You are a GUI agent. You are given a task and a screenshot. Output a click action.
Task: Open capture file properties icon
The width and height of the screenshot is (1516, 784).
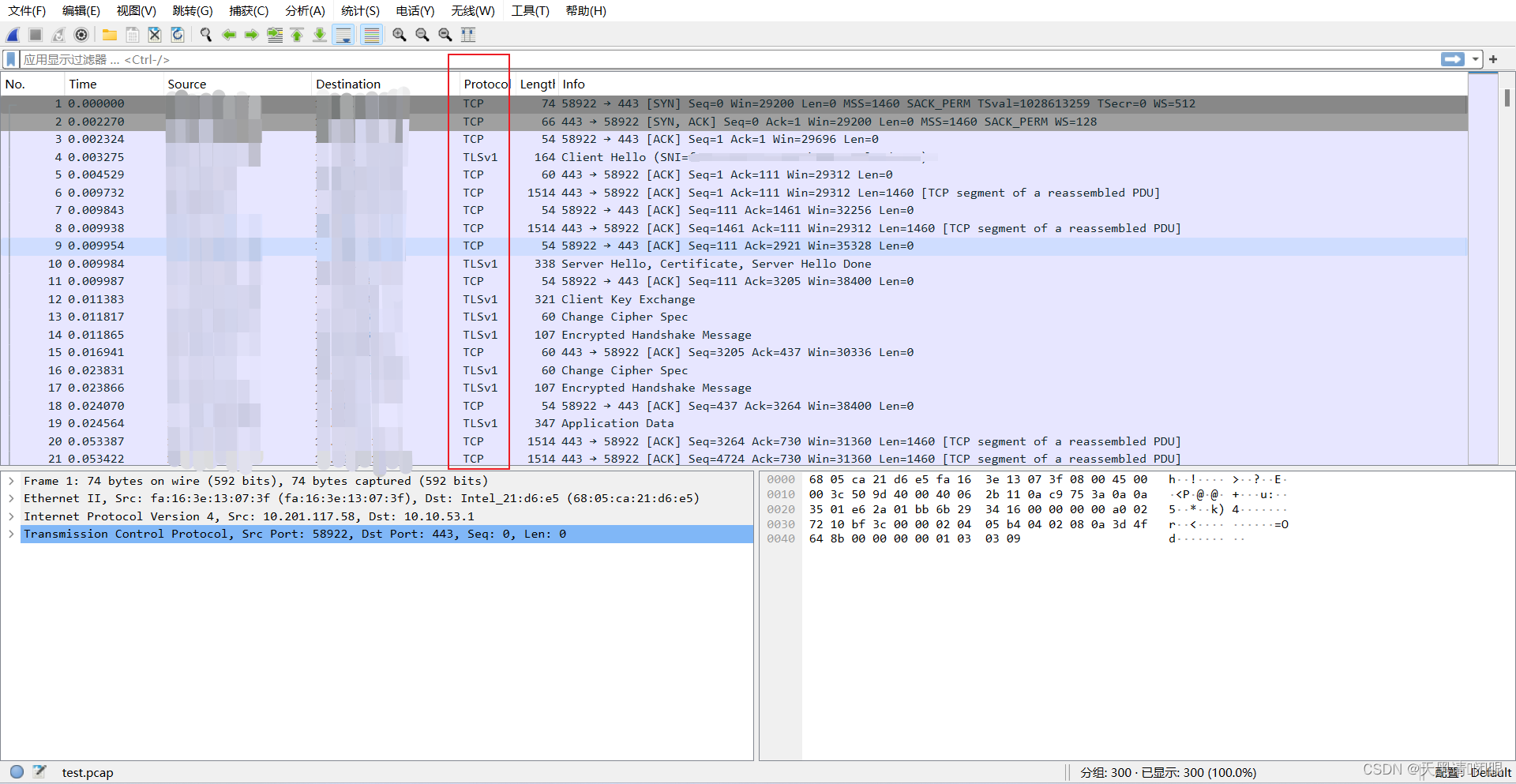pos(39,772)
